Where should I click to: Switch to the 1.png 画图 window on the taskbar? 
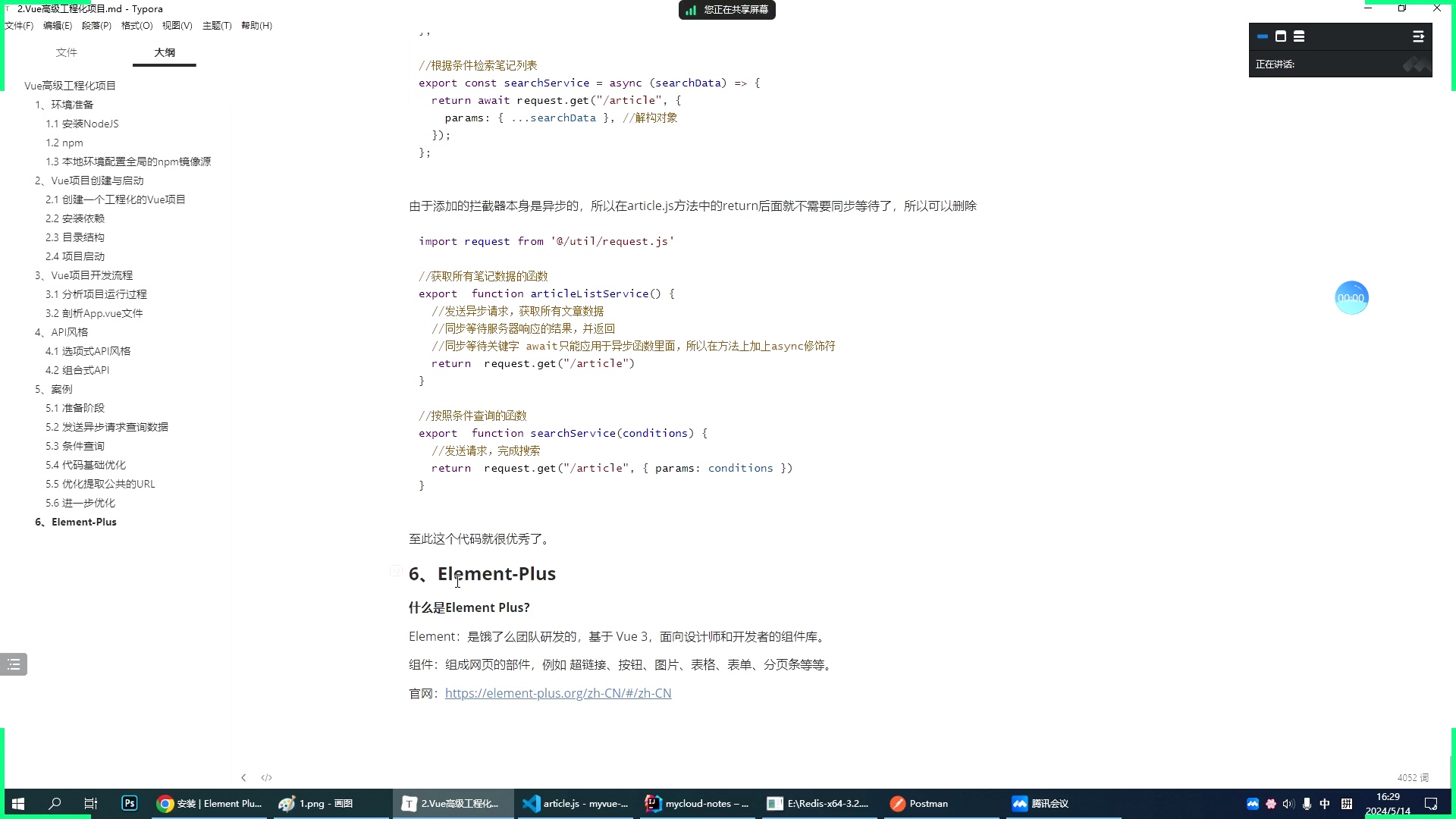click(x=326, y=803)
